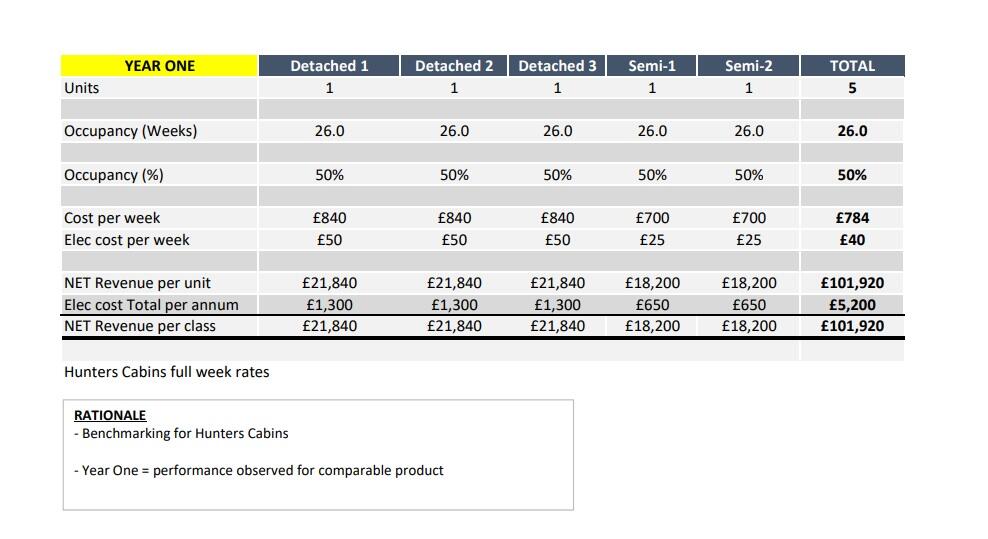Click the £5,200 total elec cost cell
The image size is (988, 539).
tap(852, 305)
